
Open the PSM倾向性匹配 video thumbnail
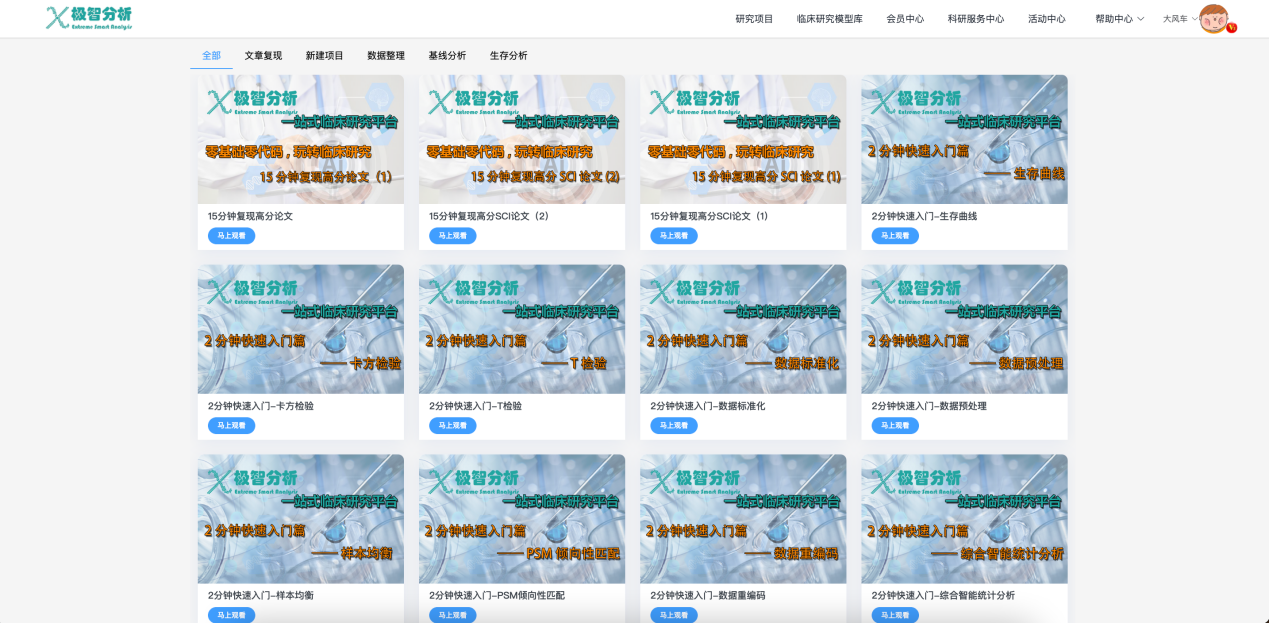522,519
